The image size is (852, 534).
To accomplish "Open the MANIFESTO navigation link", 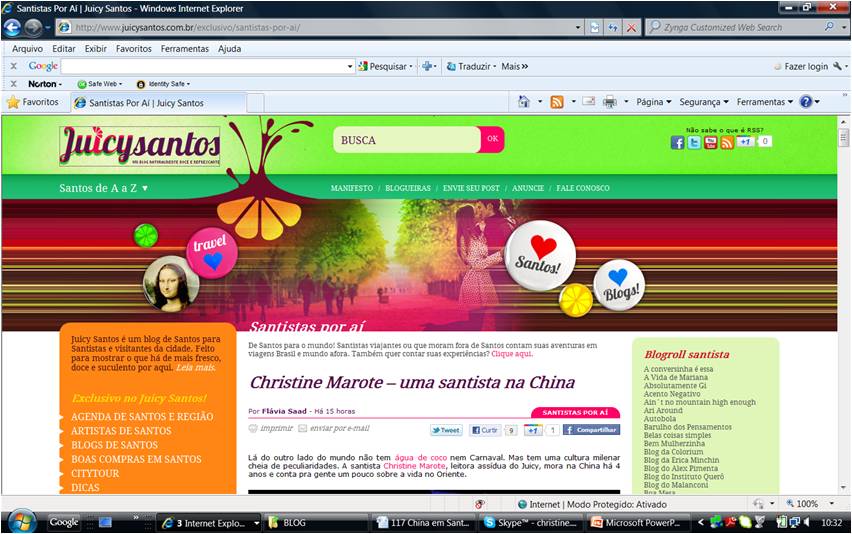I will point(351,188).
